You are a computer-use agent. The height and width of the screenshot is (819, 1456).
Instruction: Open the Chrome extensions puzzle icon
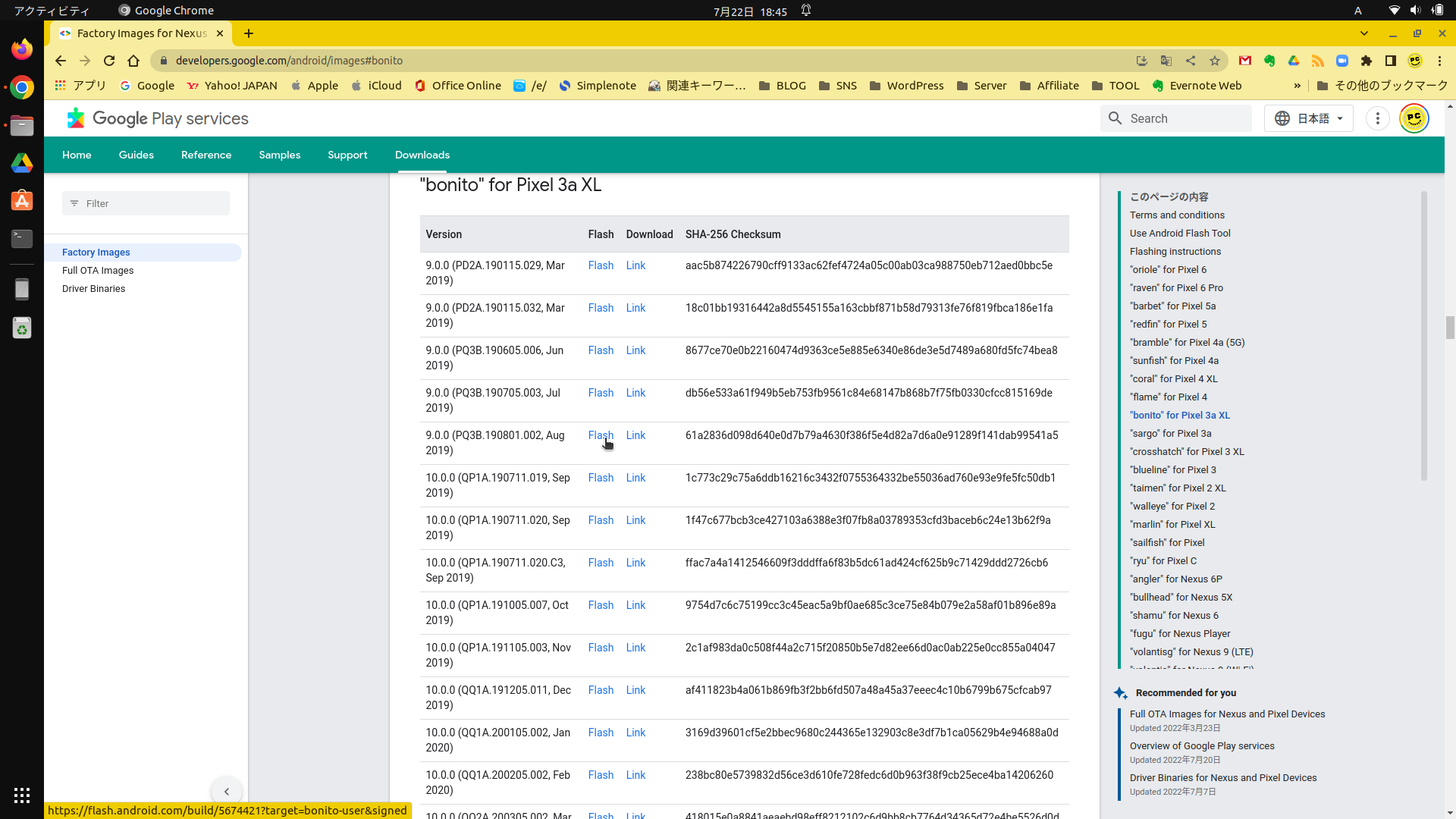pos(1367,61)
